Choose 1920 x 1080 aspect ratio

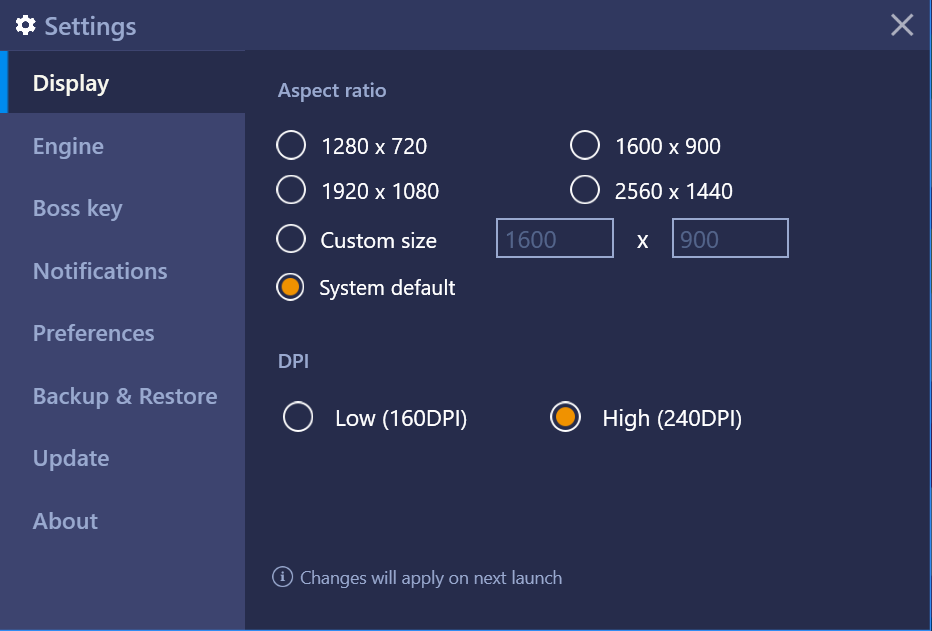click(291, 190)
